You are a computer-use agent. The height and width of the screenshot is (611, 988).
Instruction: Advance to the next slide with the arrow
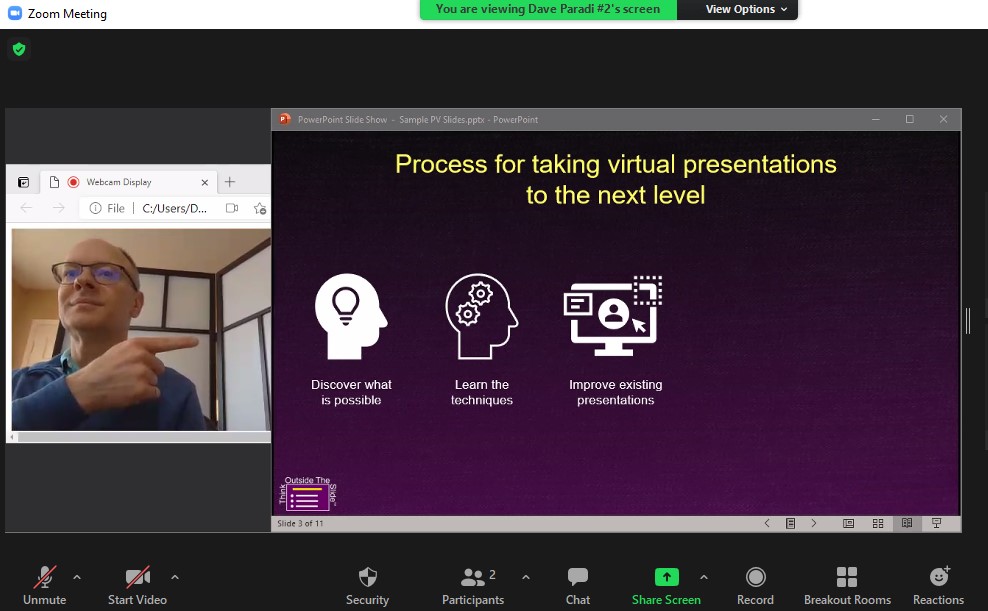[814, 523]
